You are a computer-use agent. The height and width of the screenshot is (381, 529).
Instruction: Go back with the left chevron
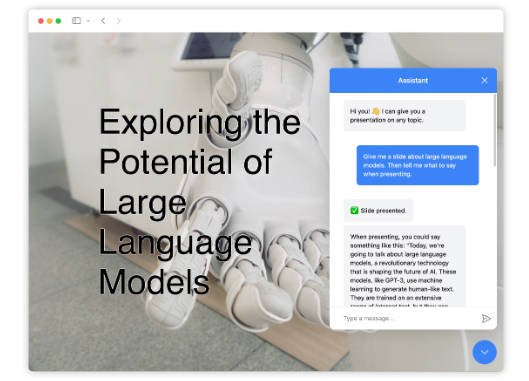(x=103, y=21)
